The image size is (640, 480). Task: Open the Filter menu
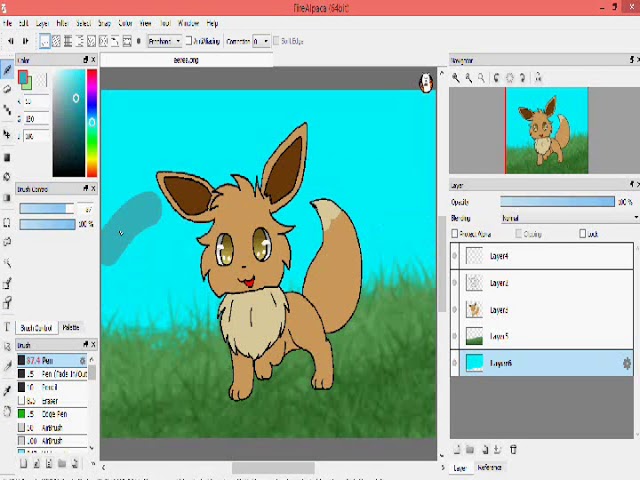pyautogui.click(x=62, y=23)
